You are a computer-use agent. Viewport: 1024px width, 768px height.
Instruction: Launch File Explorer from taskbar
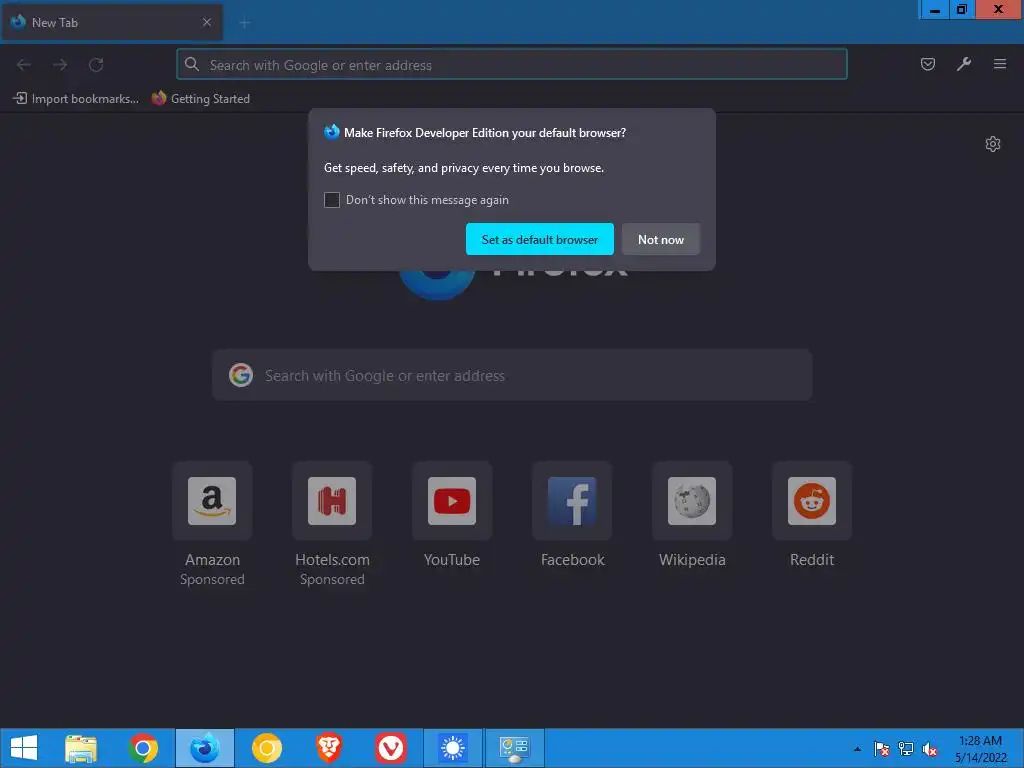click(x=81, y=748)
